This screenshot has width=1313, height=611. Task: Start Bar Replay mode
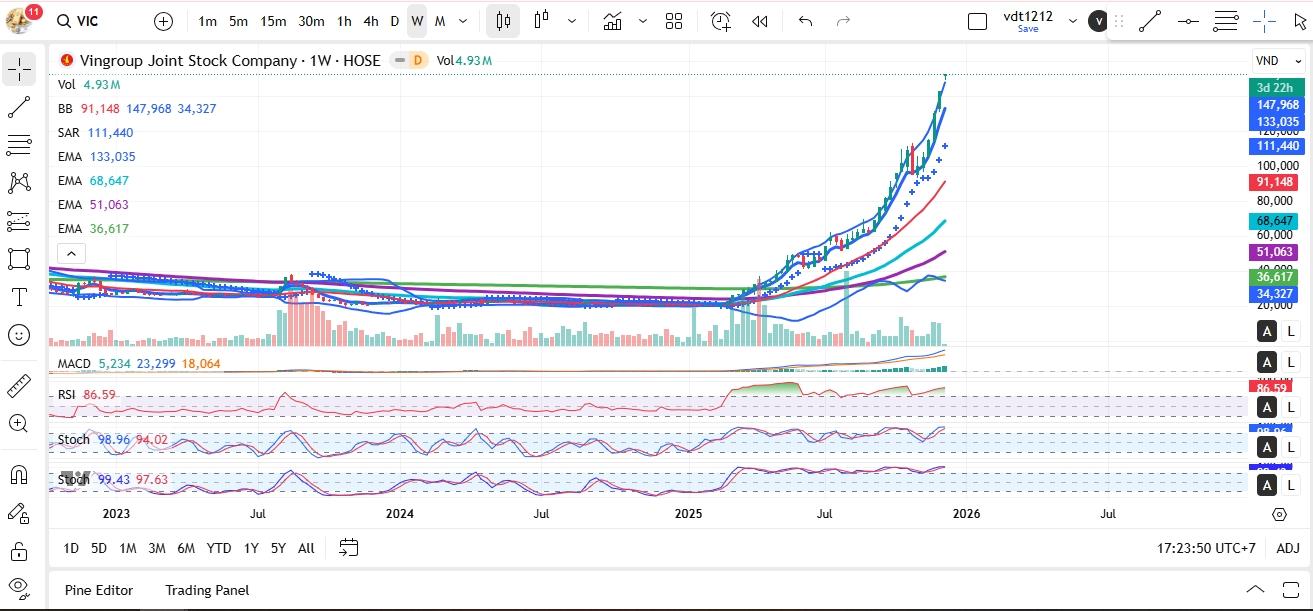pos(760,21)
